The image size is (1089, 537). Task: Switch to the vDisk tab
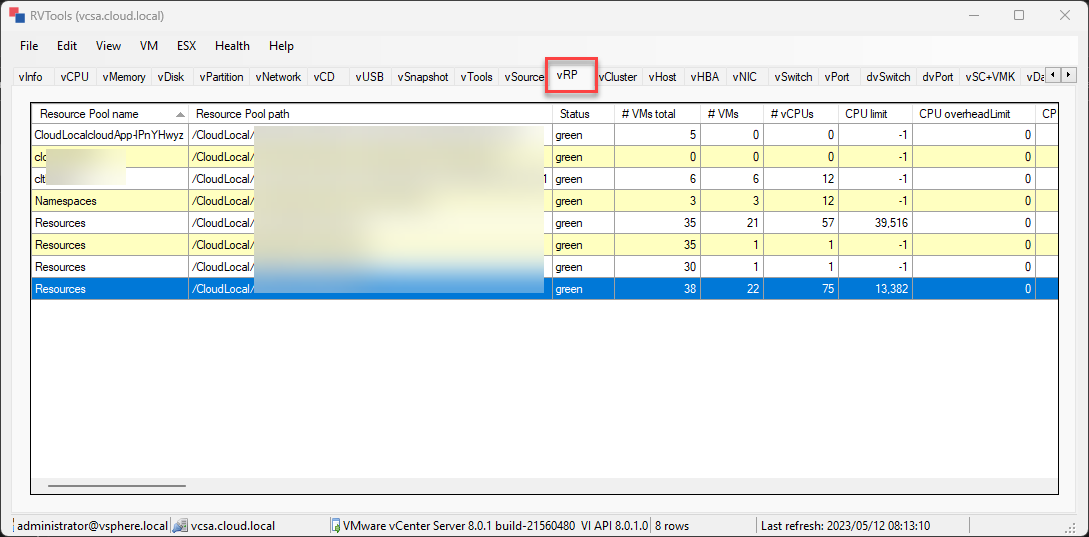tap(171, 77)
